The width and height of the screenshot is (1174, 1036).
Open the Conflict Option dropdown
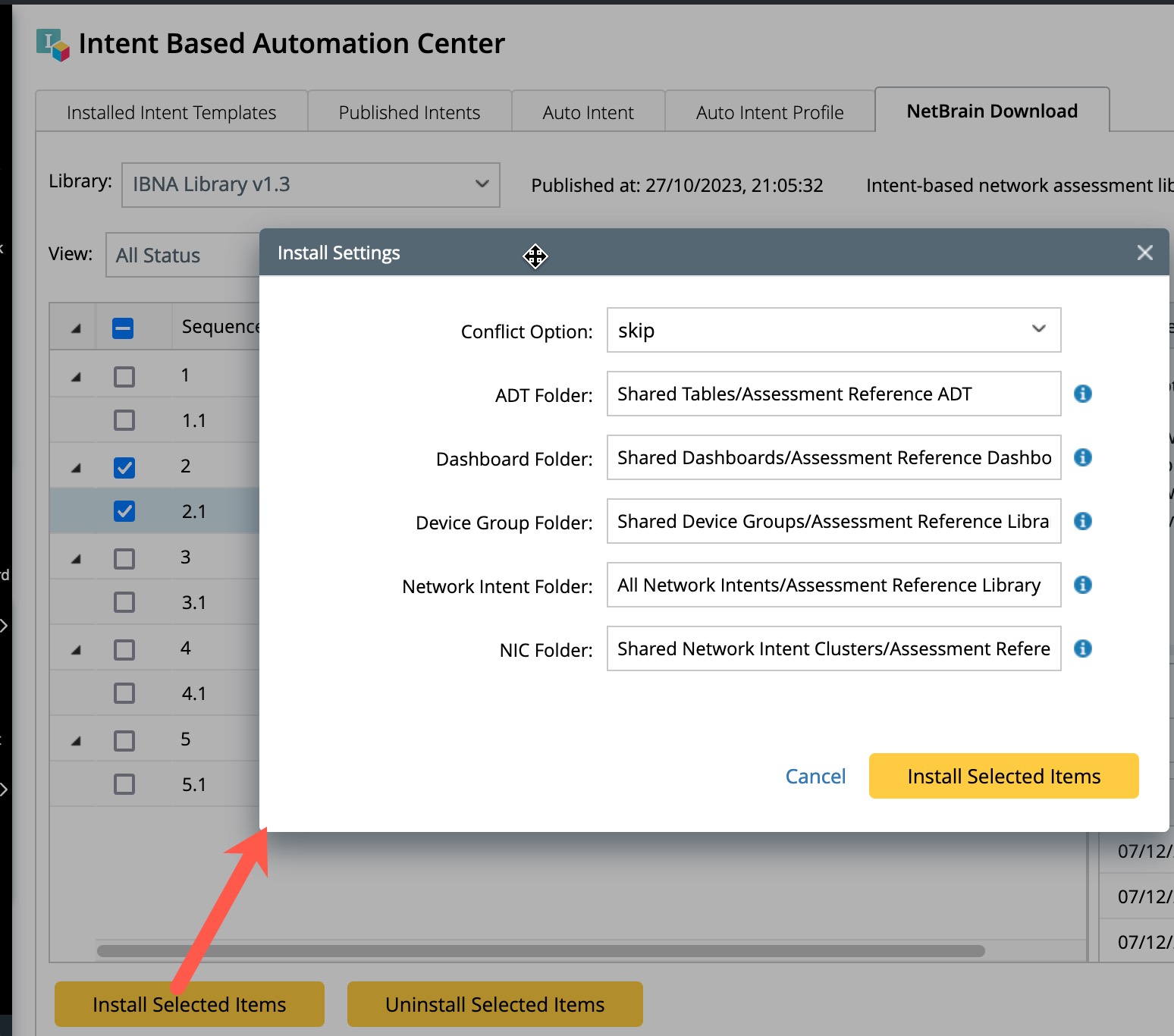point(833,330)
